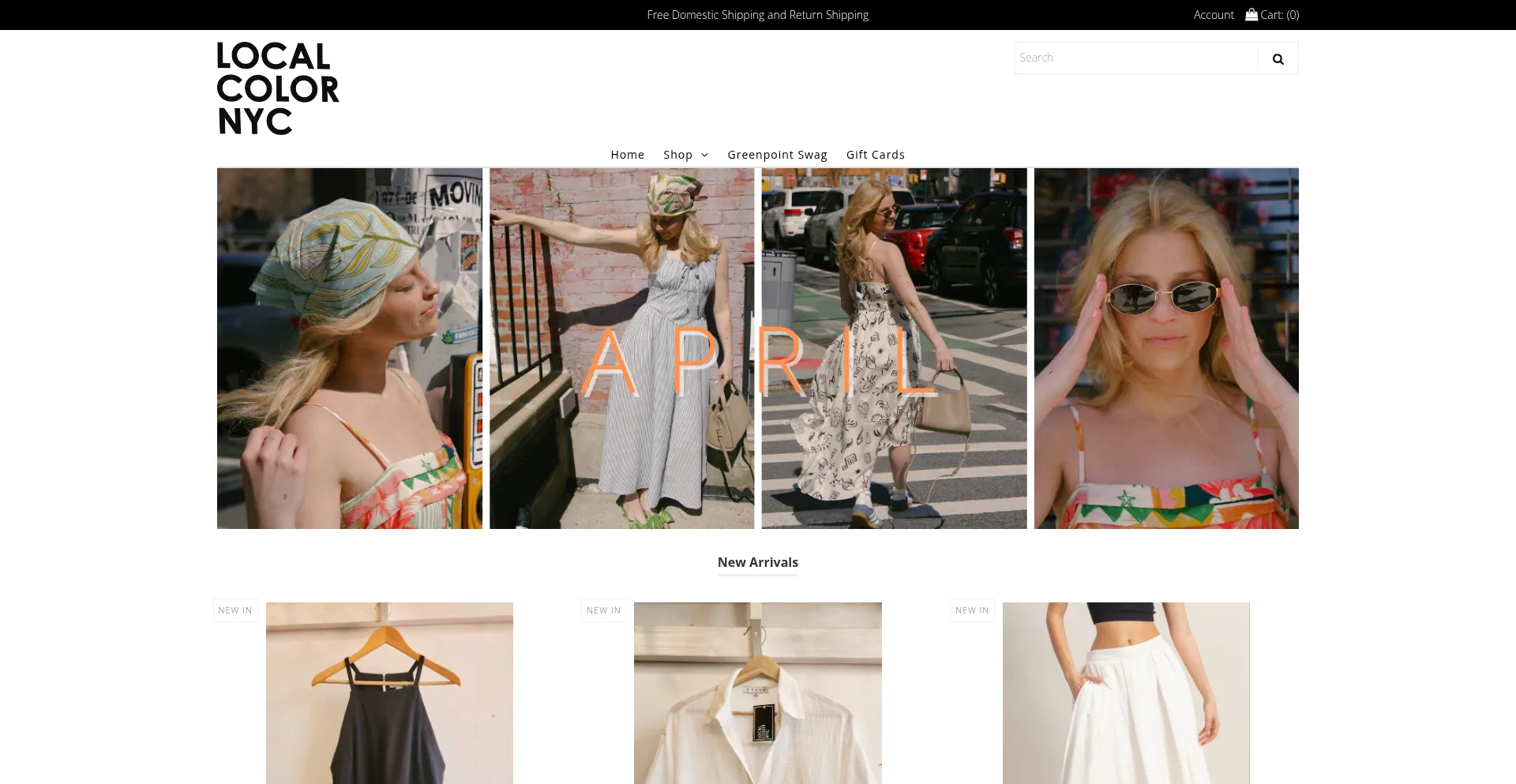Viewport: 1516px width, 784px height.
Task: Open the shopping bag cart icon
Action: pyautogui.click(x=1251, y=14)
